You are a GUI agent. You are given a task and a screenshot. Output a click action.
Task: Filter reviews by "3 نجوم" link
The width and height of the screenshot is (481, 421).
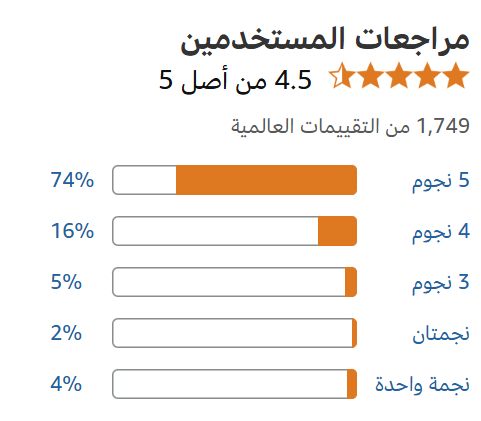(x=441, y=284)
